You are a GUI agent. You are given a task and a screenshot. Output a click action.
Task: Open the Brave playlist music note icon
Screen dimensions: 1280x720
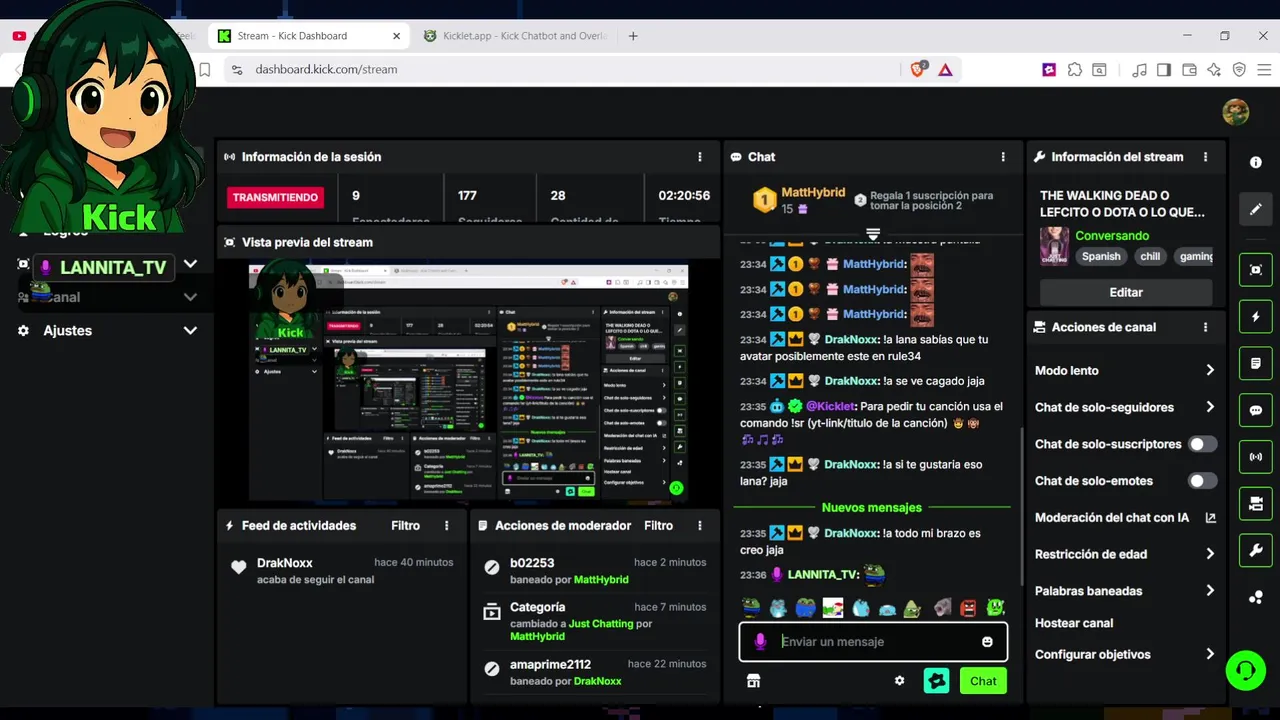click(1139, 69)
